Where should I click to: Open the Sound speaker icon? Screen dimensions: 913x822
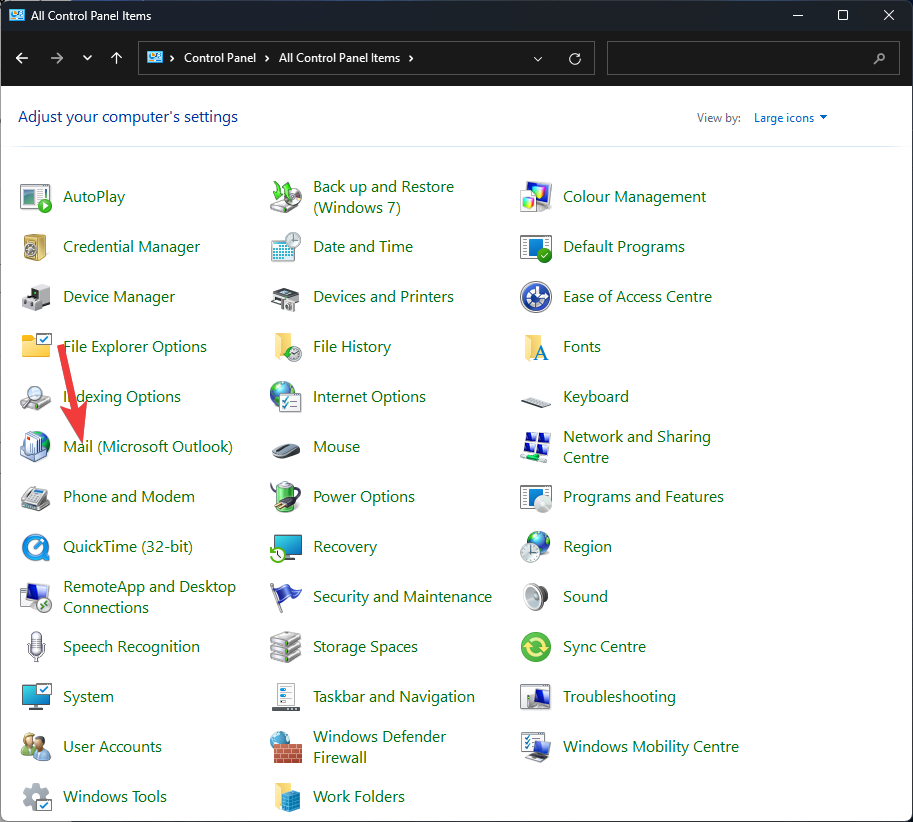pos(536,597)
